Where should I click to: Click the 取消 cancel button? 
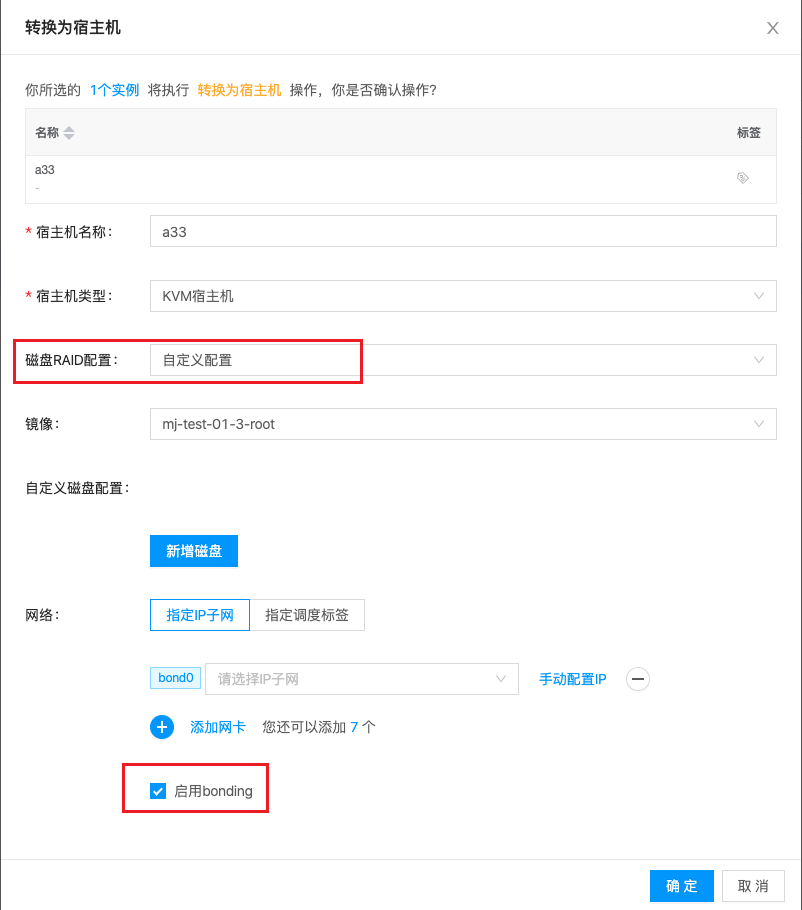tap(753, 886)
